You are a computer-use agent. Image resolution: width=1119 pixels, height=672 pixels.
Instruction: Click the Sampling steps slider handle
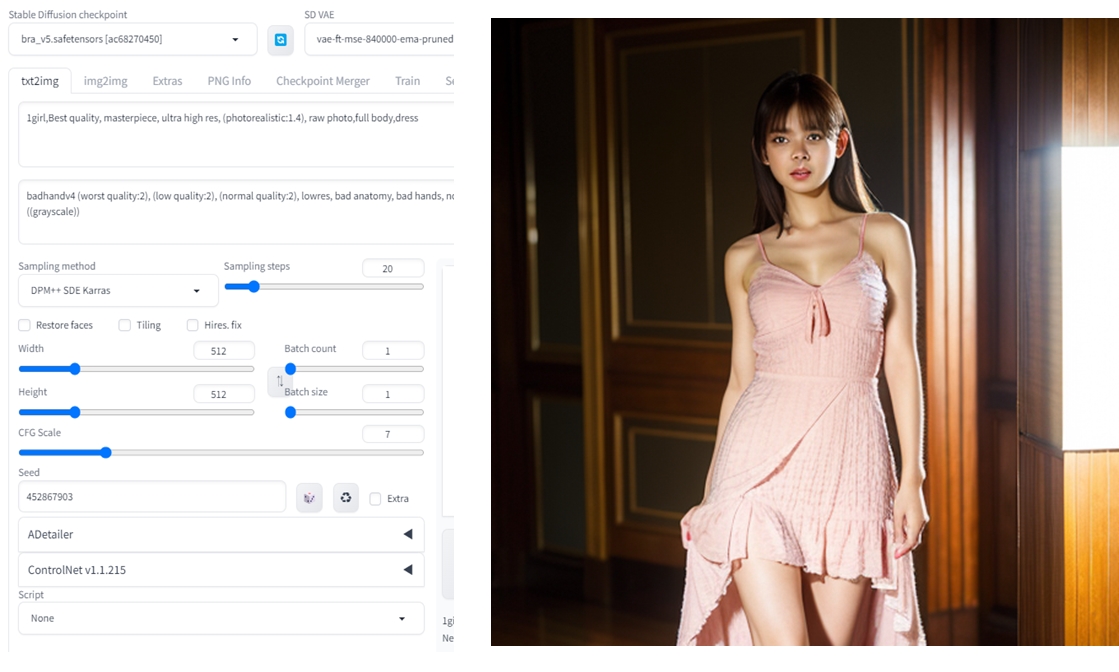(x=254, y=286)
